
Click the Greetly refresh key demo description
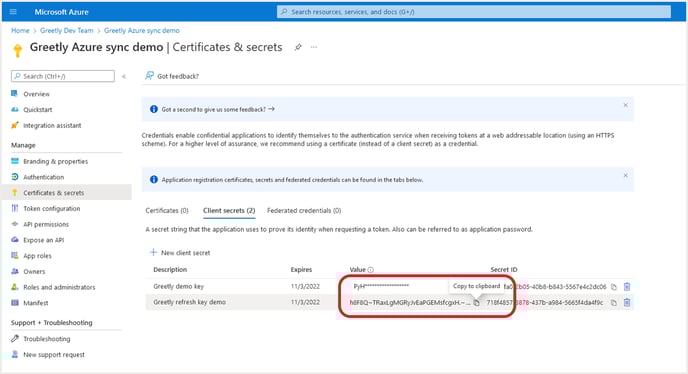[x=190, y=302]
